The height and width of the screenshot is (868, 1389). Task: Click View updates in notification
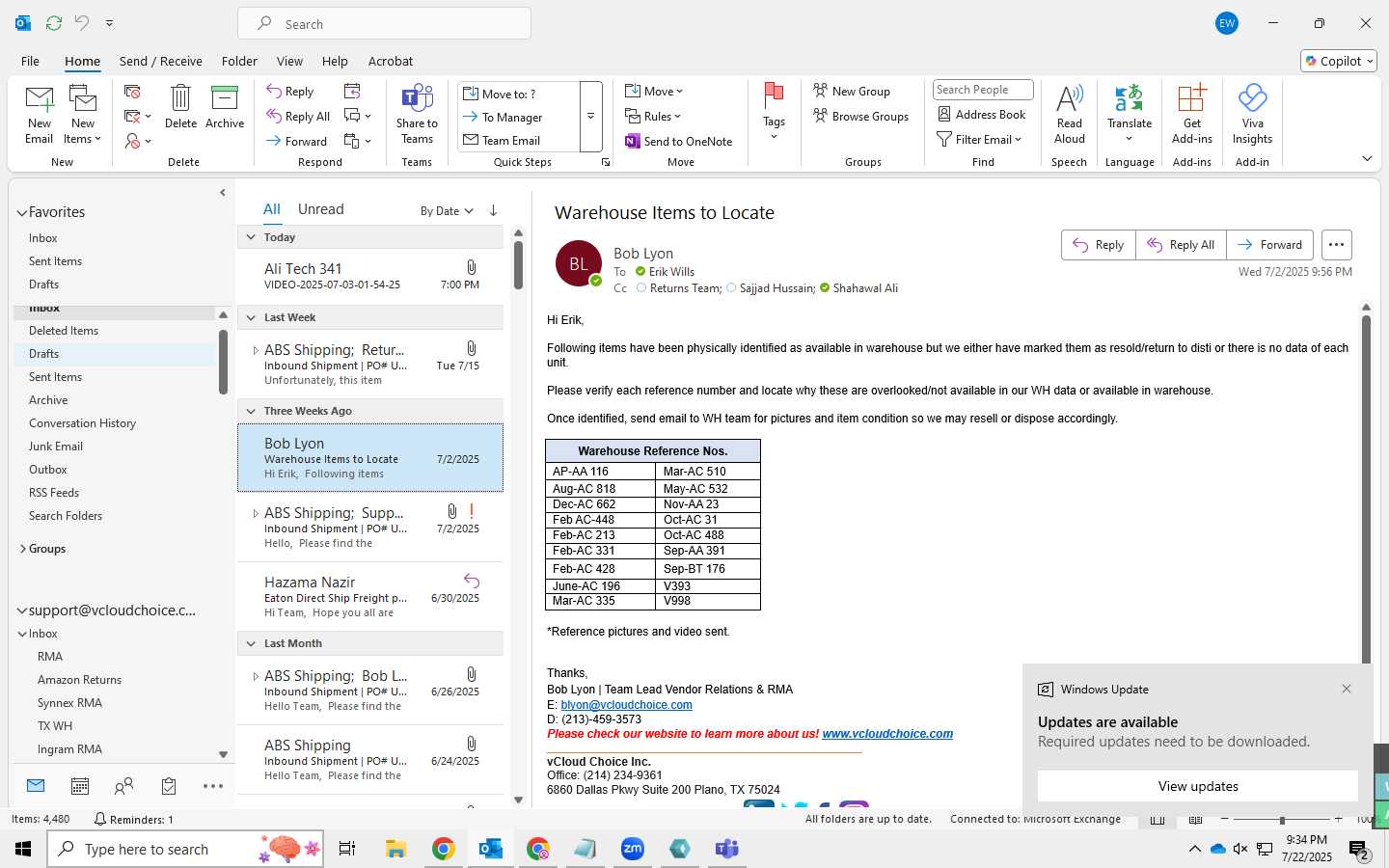click(x=1198, y=786)
